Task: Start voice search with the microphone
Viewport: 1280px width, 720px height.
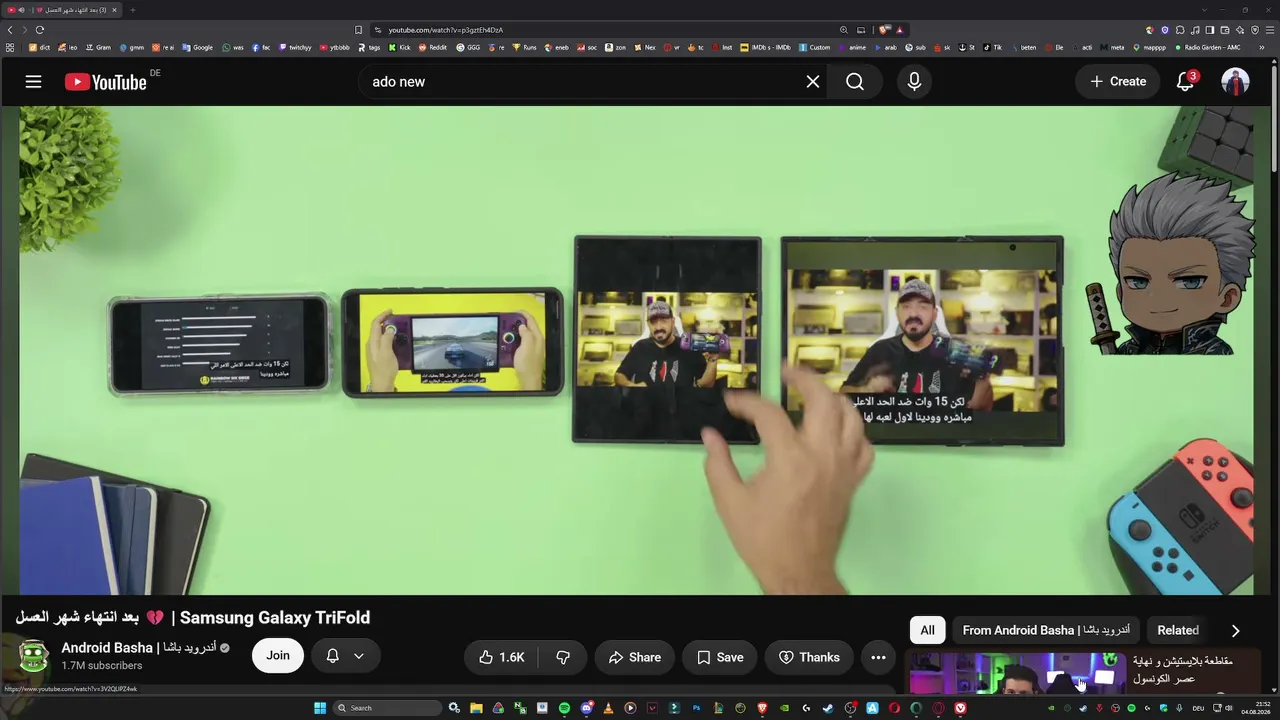Action: pos(914,82)
